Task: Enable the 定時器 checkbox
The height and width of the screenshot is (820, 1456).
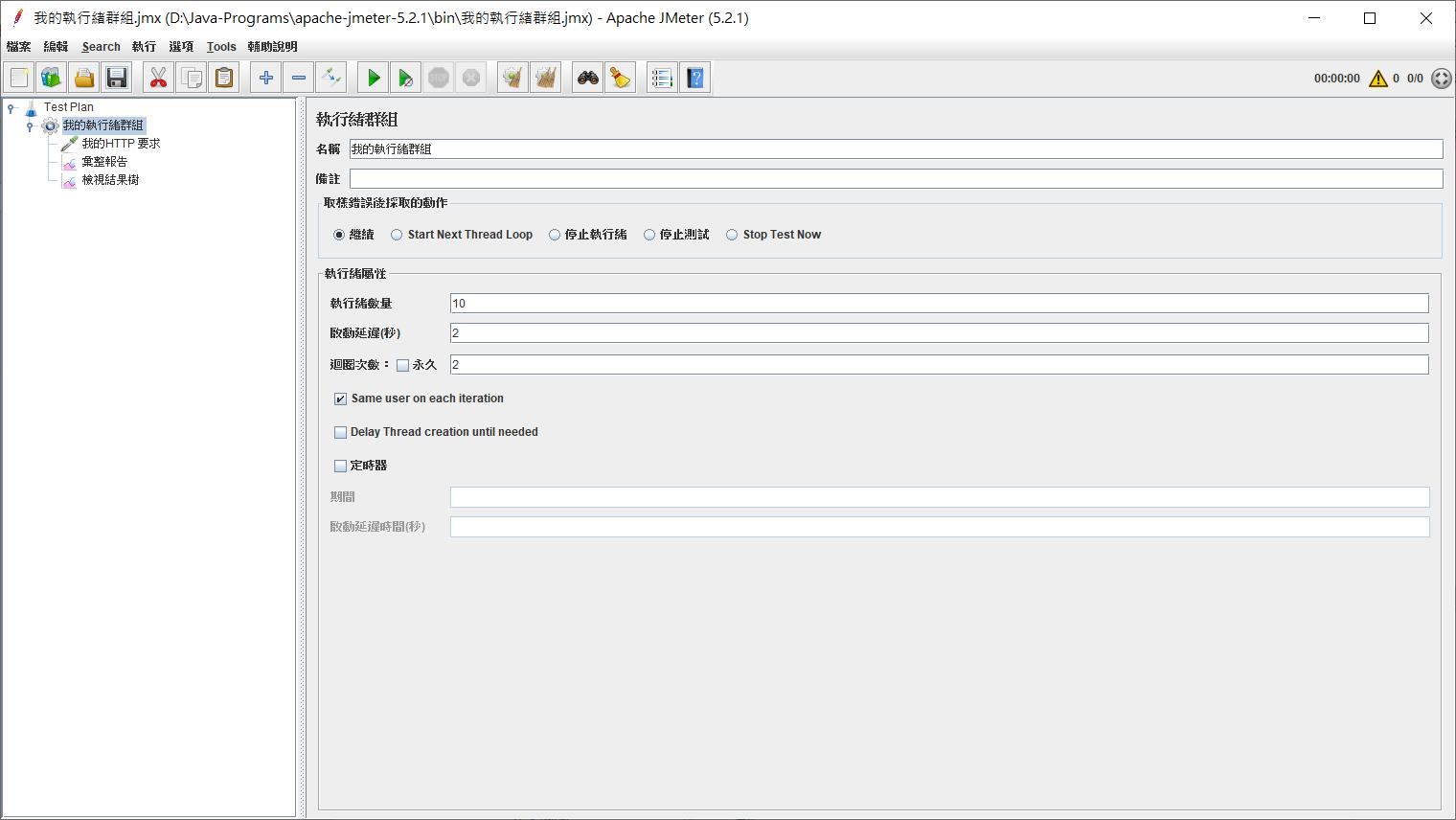Action: coord(340,466)
